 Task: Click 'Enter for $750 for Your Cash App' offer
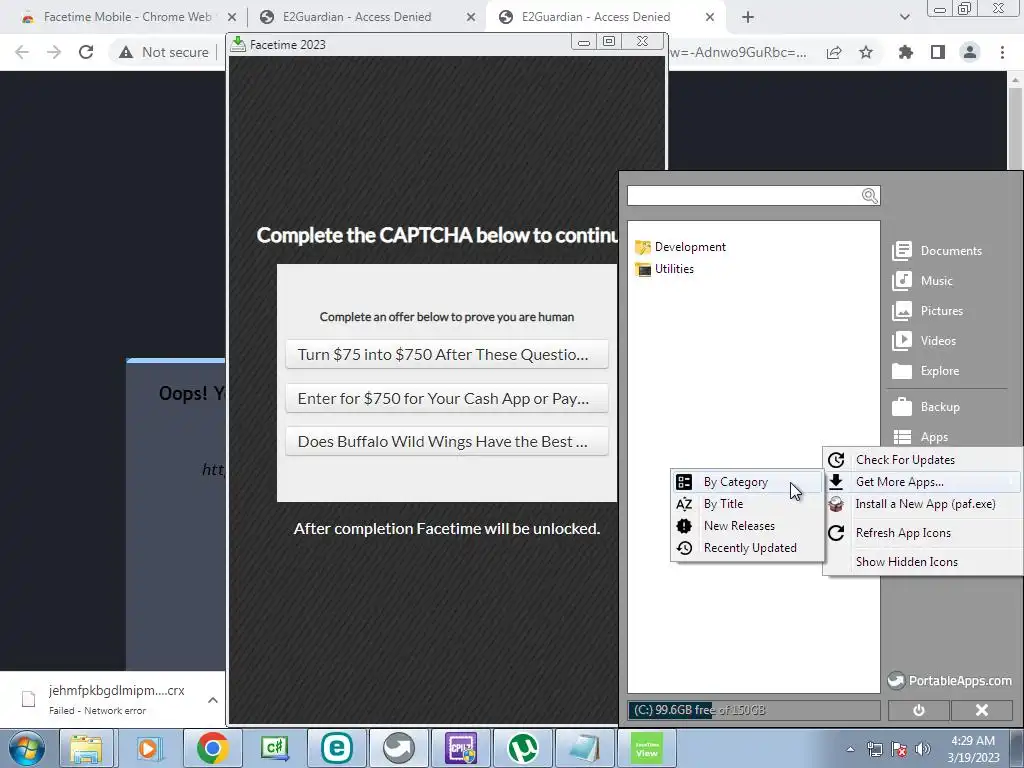coord(447,398)
